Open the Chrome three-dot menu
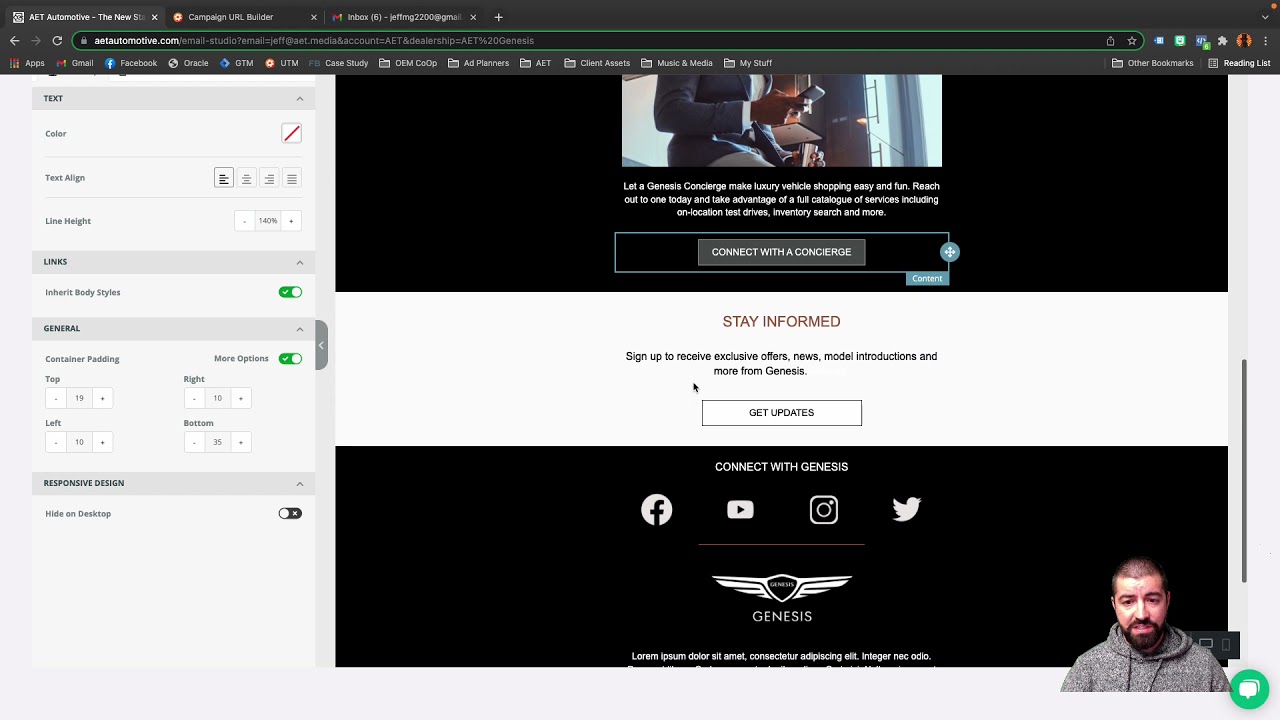This screenshot has height=720, width=1280. pos(1266,41)
